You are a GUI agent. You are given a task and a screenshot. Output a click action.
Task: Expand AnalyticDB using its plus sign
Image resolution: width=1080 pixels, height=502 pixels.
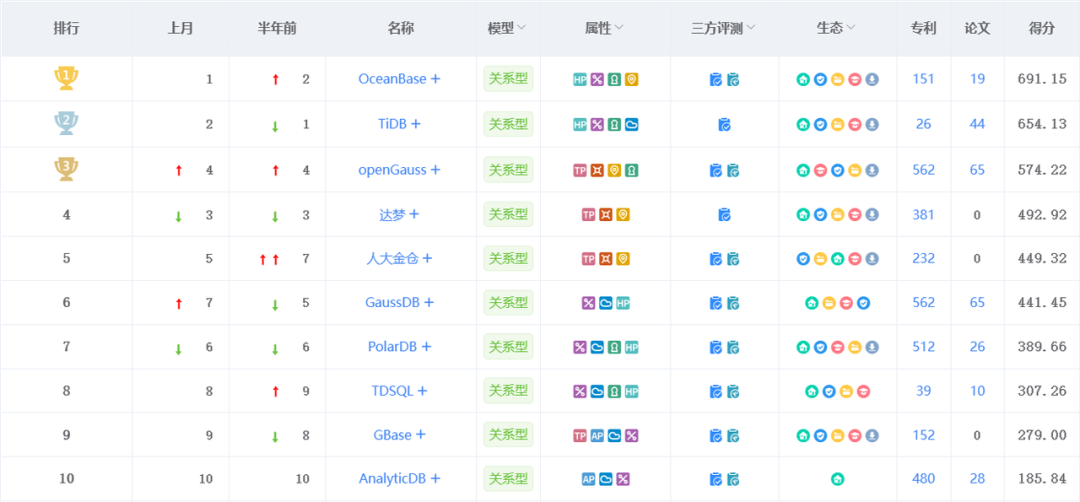click(435, 479)
